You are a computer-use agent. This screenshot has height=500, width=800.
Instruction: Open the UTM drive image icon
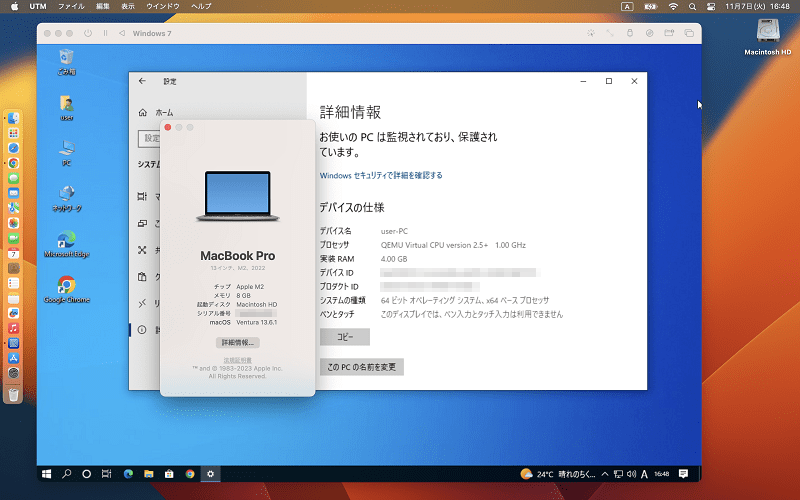[x=649, y=33]
